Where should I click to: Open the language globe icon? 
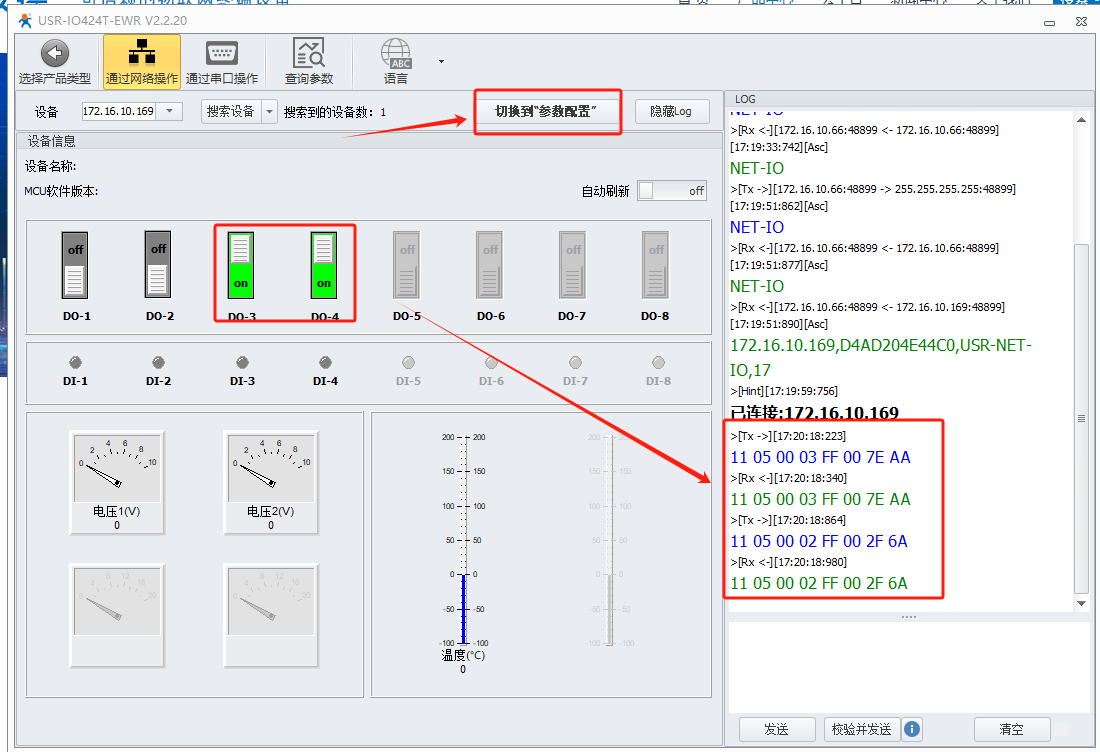pos(396,54)
